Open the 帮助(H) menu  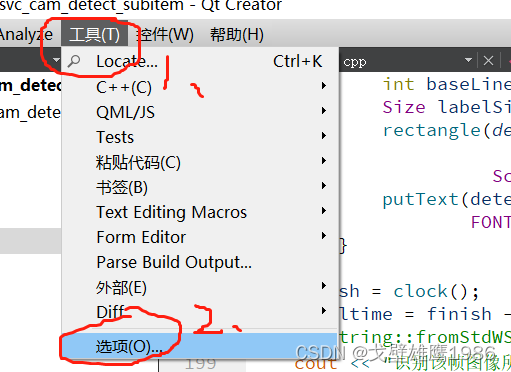tap(237, 34)
